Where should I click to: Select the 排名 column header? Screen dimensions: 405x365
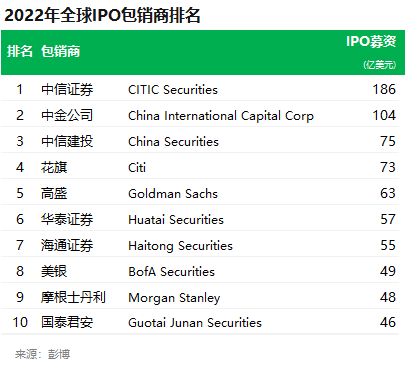(x=20, y=51)
